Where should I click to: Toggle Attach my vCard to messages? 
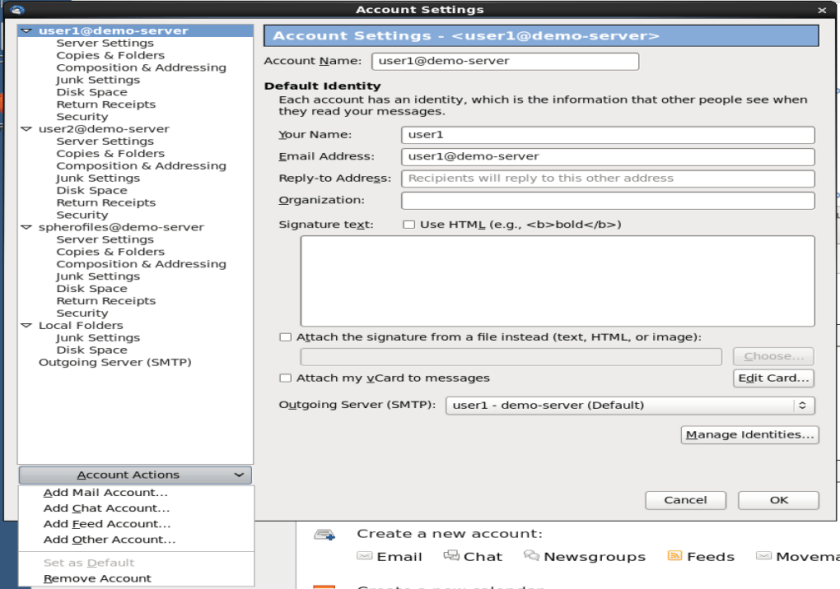(286, 378)
